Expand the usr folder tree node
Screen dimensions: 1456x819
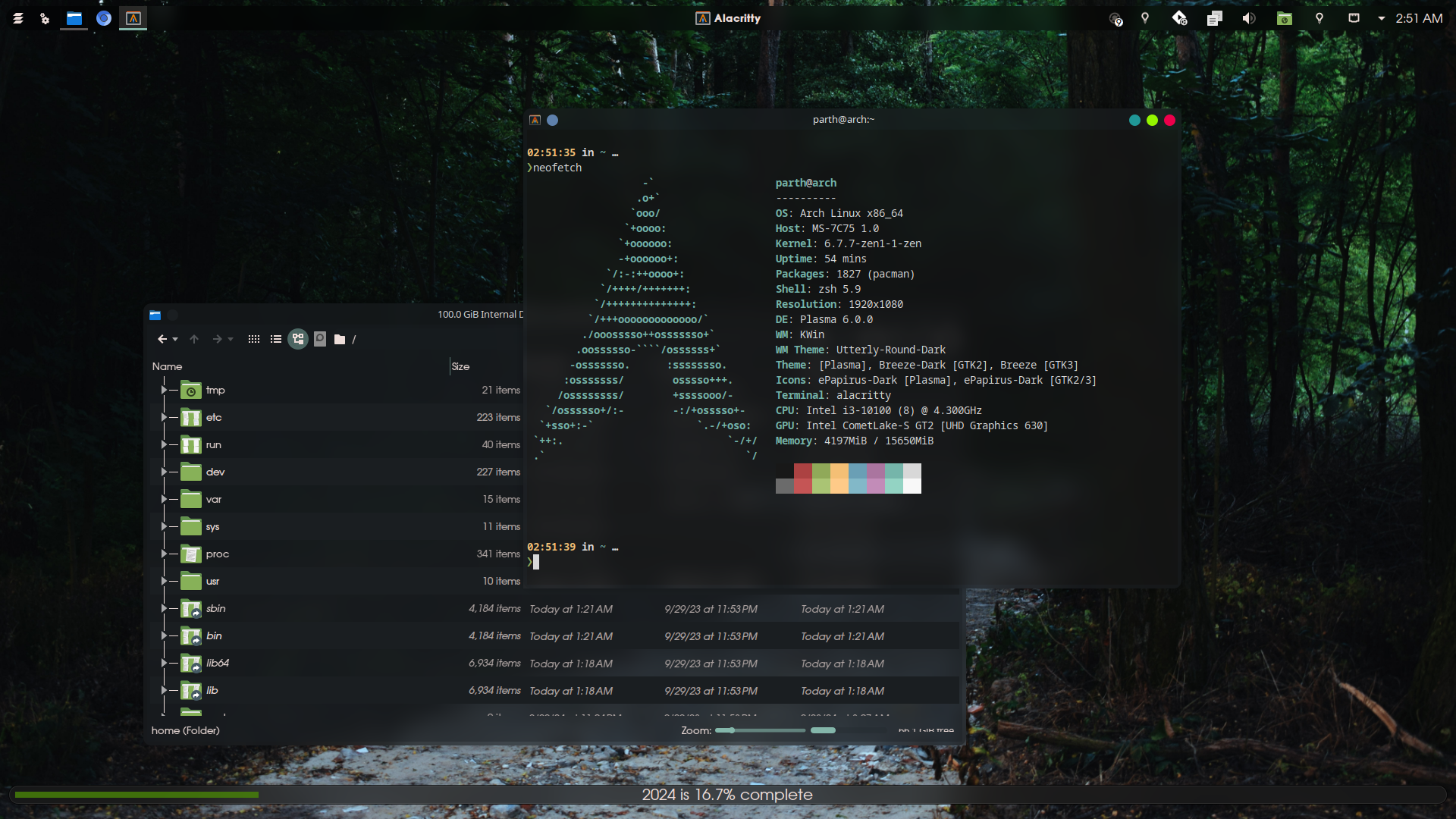(164, 581)
